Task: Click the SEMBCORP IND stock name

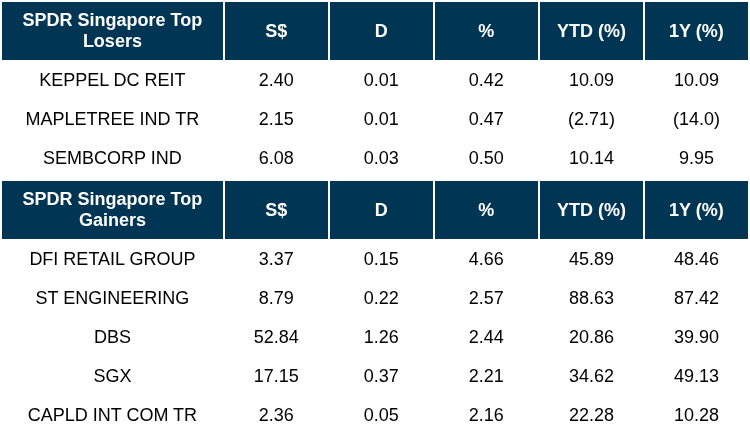Action: pyautogui.click(x=112, y=158)
